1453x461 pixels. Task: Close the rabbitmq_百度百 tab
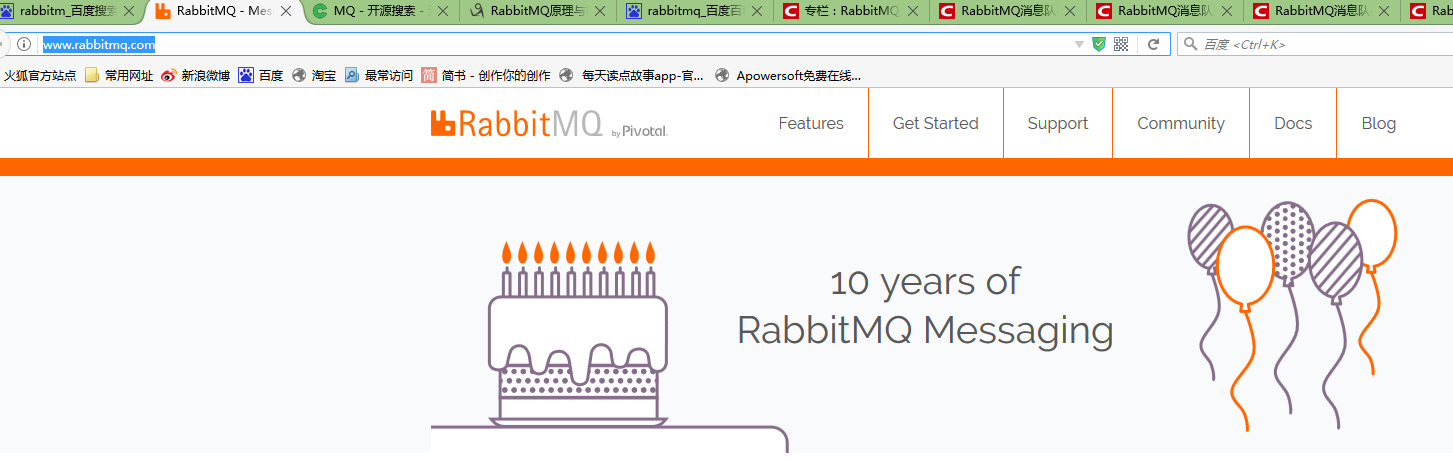tap(758, 12)
